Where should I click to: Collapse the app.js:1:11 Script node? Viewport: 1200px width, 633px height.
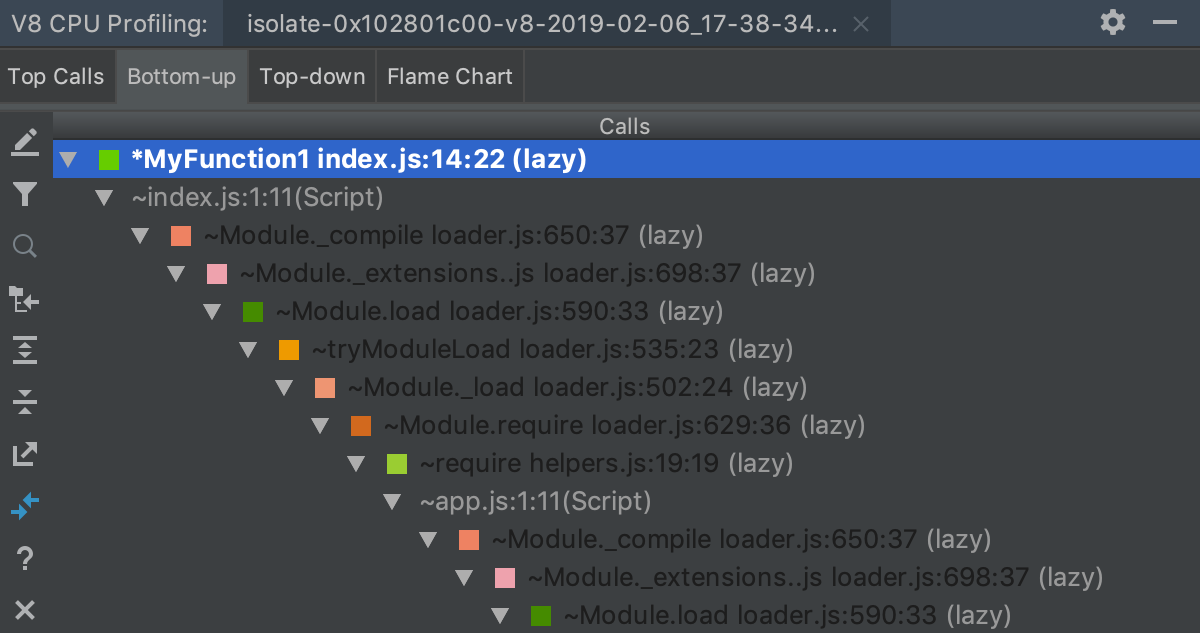[392, 500]
